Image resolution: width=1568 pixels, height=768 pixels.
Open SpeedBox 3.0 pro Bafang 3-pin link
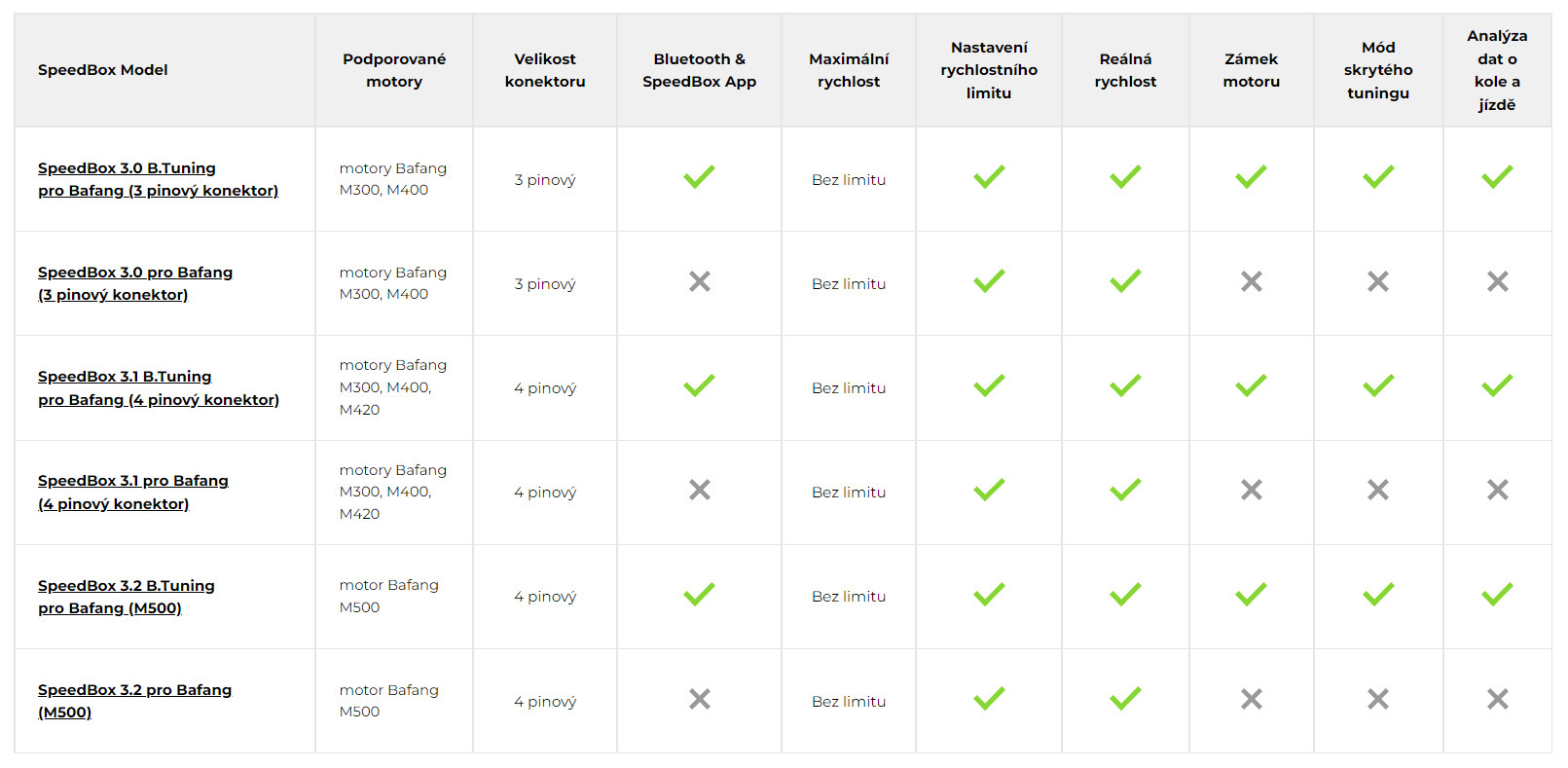pos(135,283)
